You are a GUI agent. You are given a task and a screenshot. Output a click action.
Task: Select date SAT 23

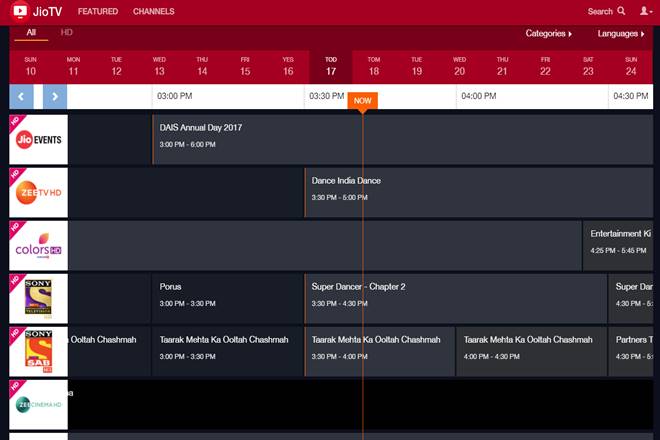(588, 67)
